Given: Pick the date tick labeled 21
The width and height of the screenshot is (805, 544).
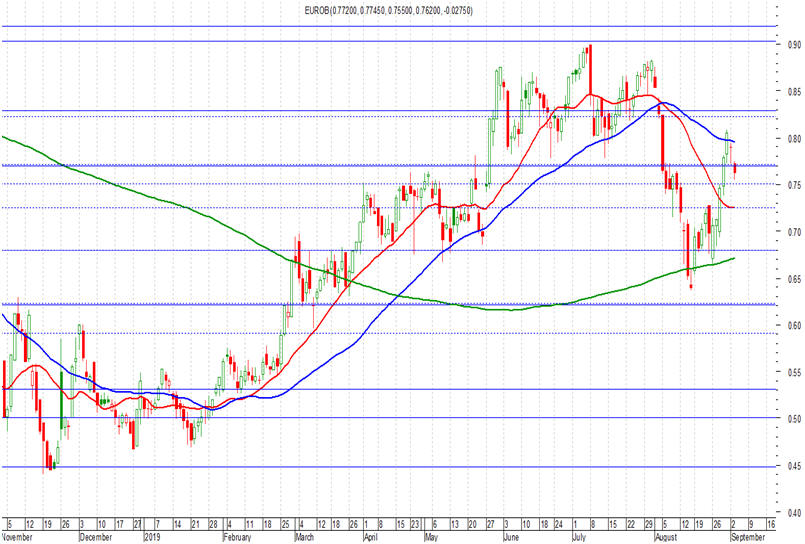Looking at the screenshot, I should 195,524.
